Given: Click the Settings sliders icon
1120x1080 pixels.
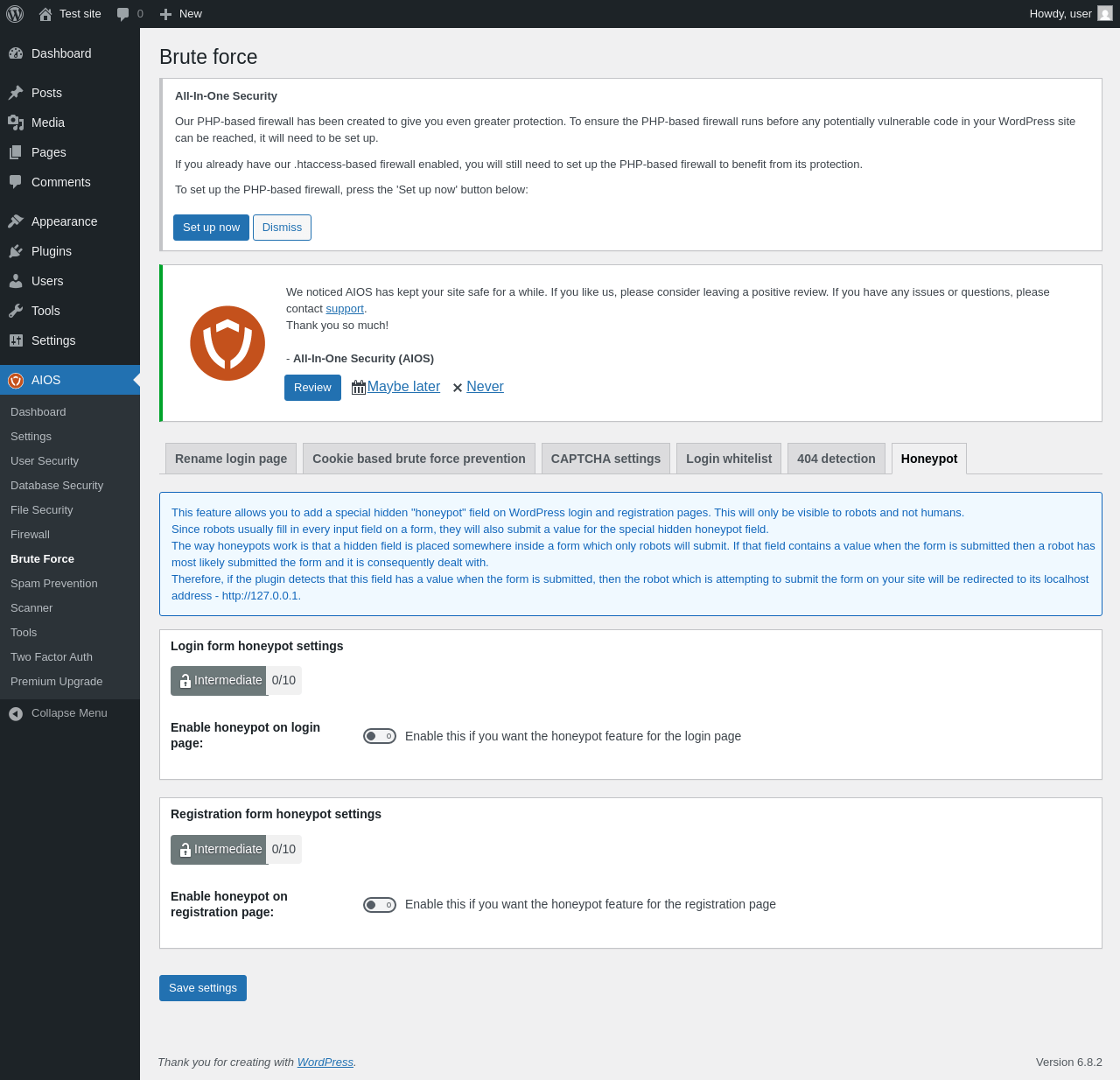Looking at the screenshot, I should coord(16,340).
